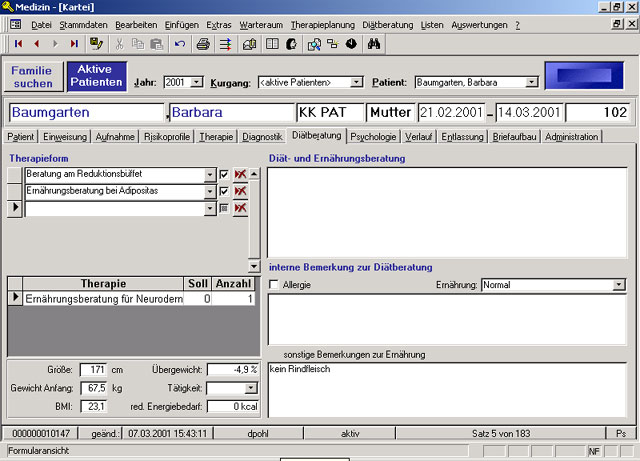
Task: Click the magnifier search document icon
Action: click(314, 44)
